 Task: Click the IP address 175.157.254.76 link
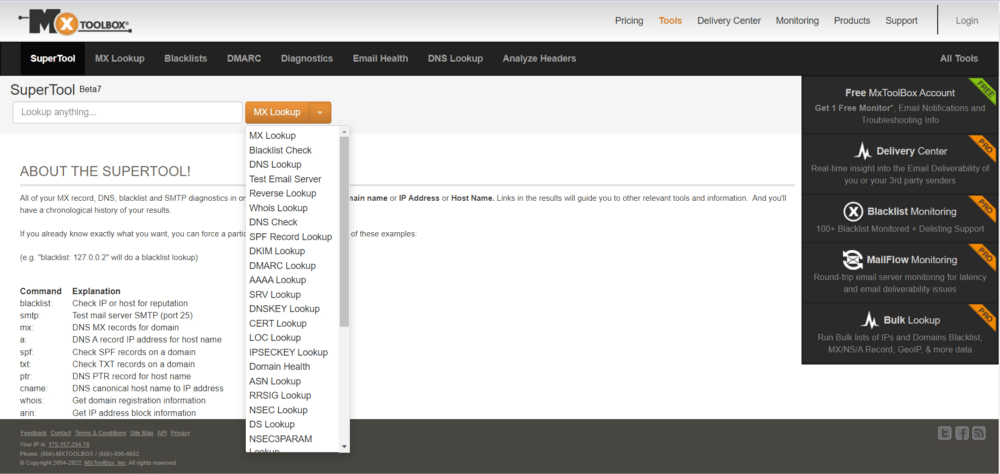(x=69, y=444)
